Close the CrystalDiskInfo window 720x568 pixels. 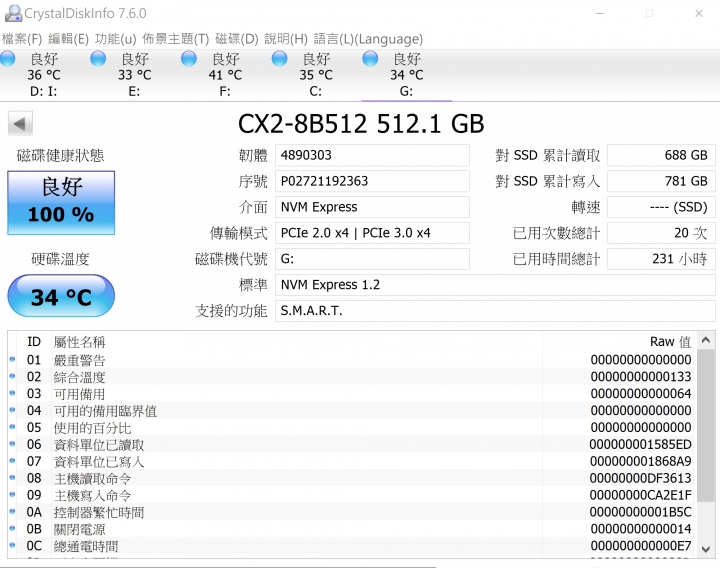tap(699, 13)
